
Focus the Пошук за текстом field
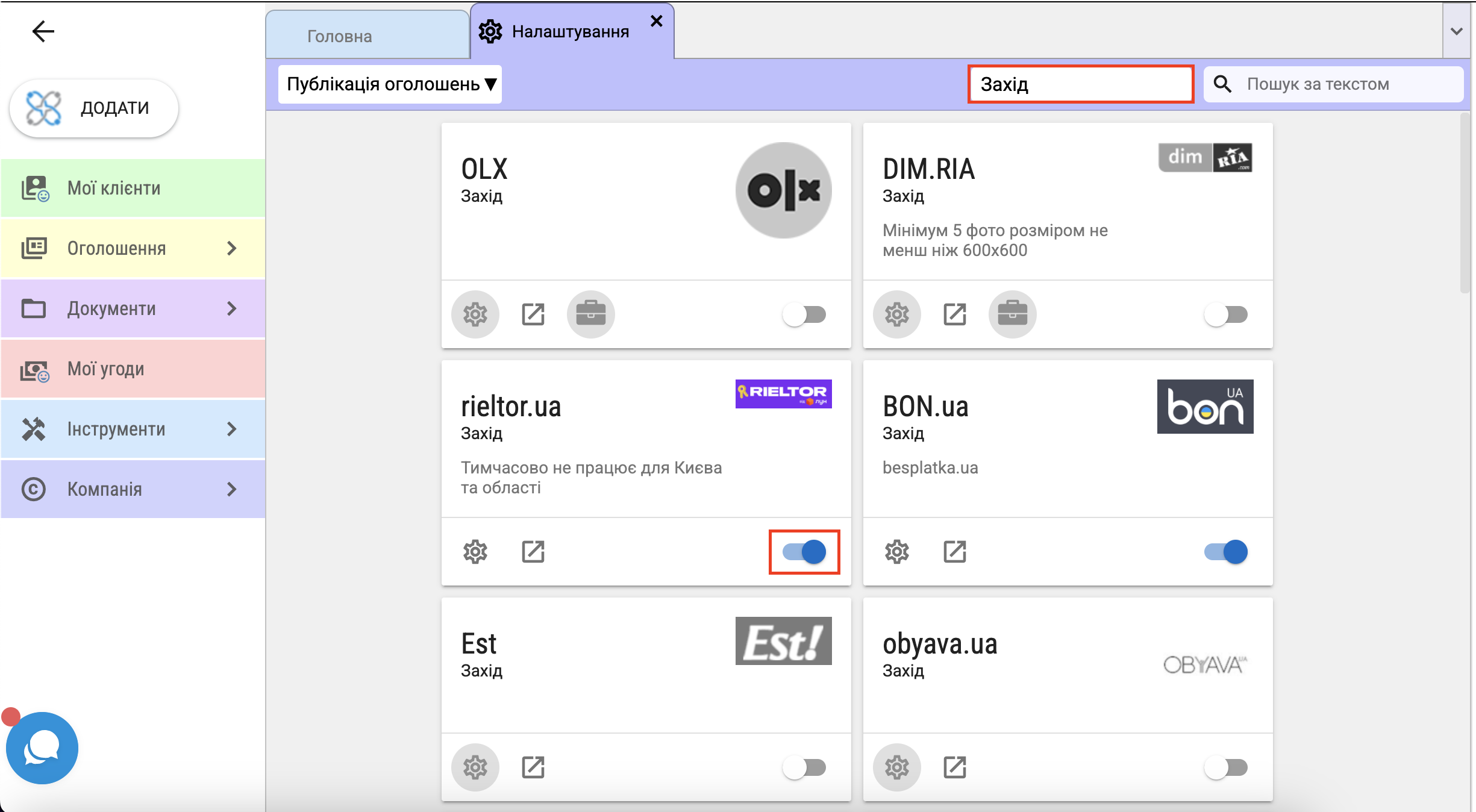pos(1333,84)
